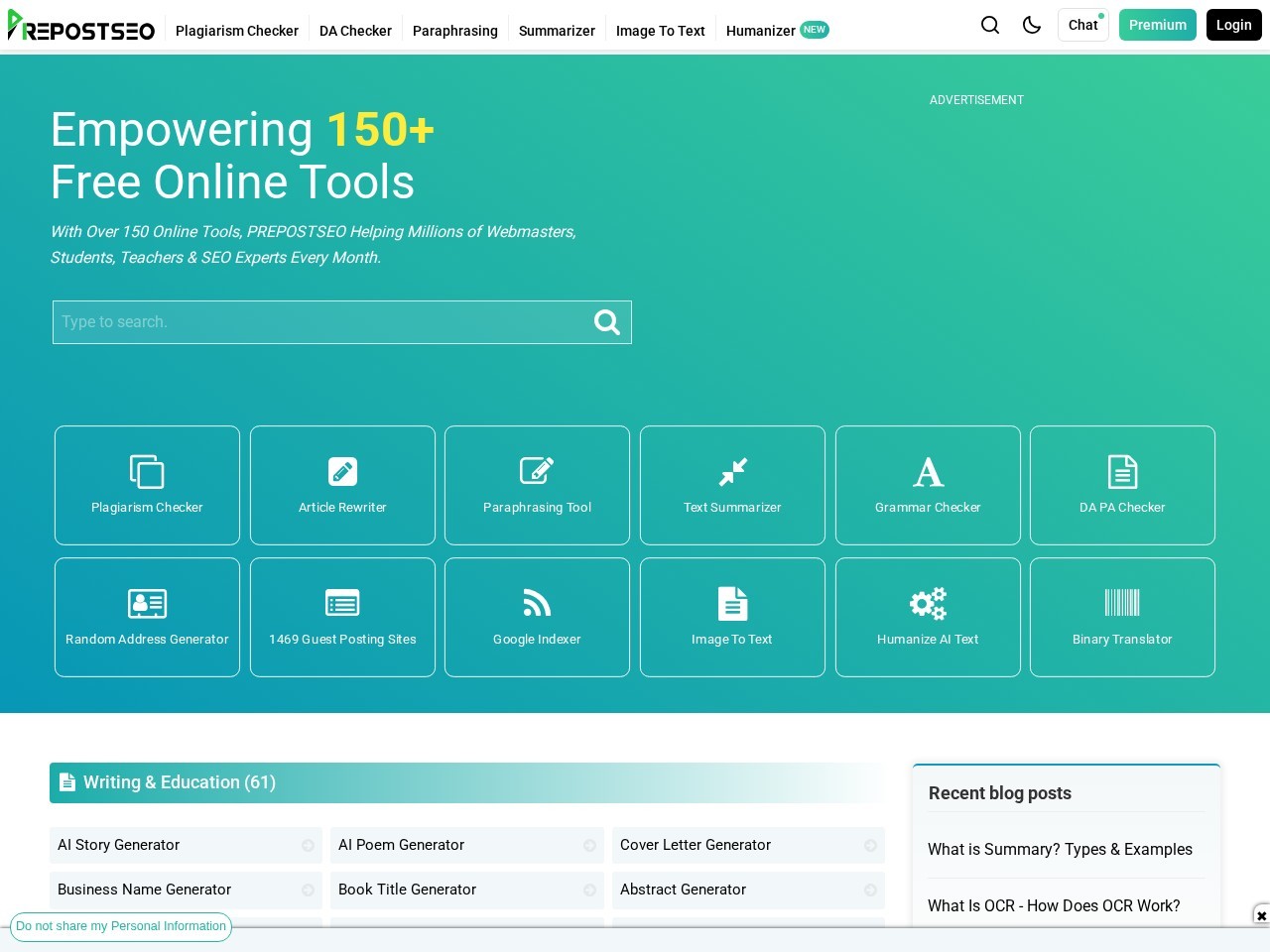Read blog post What Is OCR - How Does OCR Work?
1270x952 pixels.
pyautogui.click(x=1054, y=906)
